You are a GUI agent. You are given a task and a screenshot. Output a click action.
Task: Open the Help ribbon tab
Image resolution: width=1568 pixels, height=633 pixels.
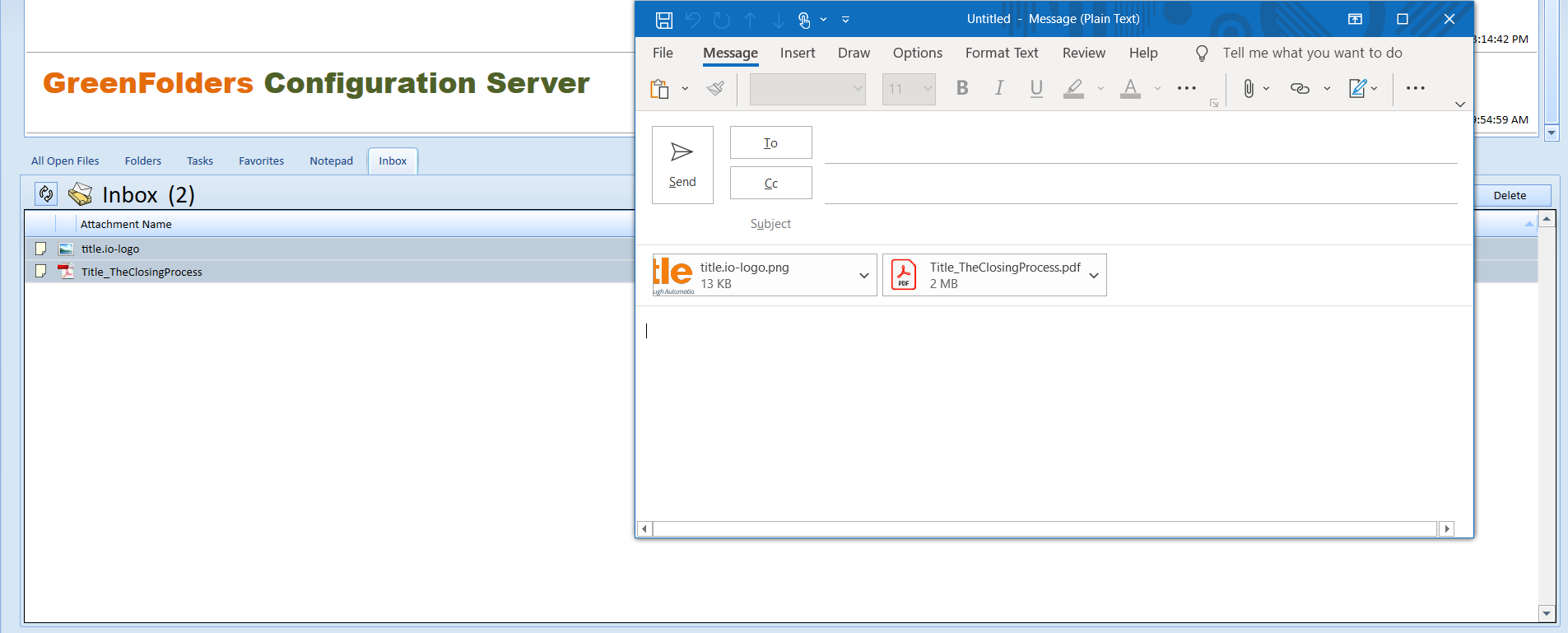coord(1143,53)
